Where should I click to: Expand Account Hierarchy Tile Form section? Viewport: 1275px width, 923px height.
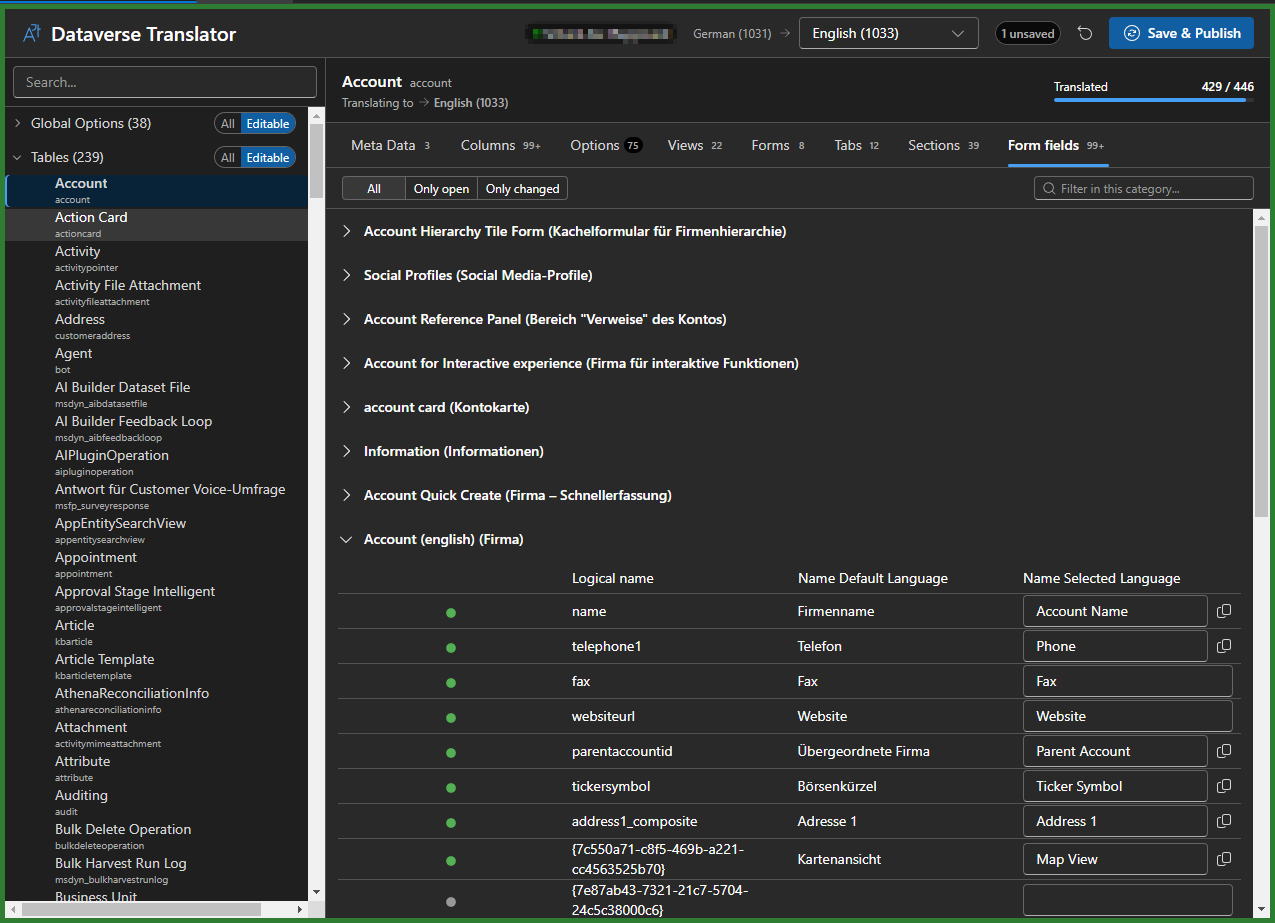tap(347, 231)
